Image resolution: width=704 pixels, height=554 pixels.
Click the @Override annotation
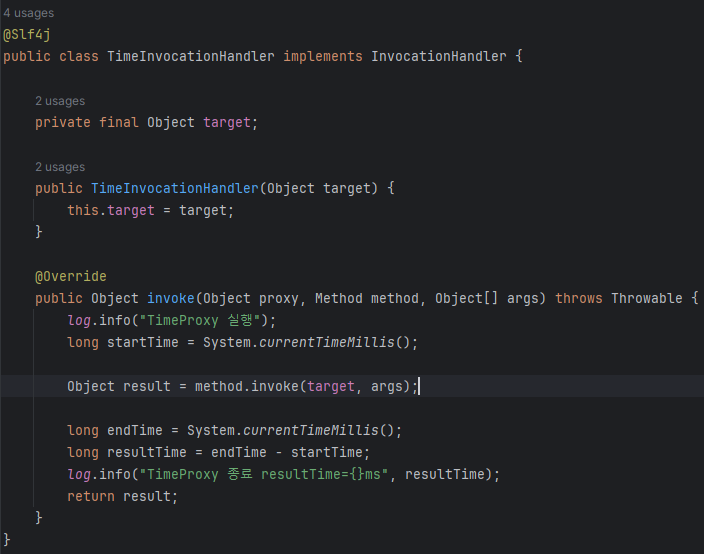(71, 277)
